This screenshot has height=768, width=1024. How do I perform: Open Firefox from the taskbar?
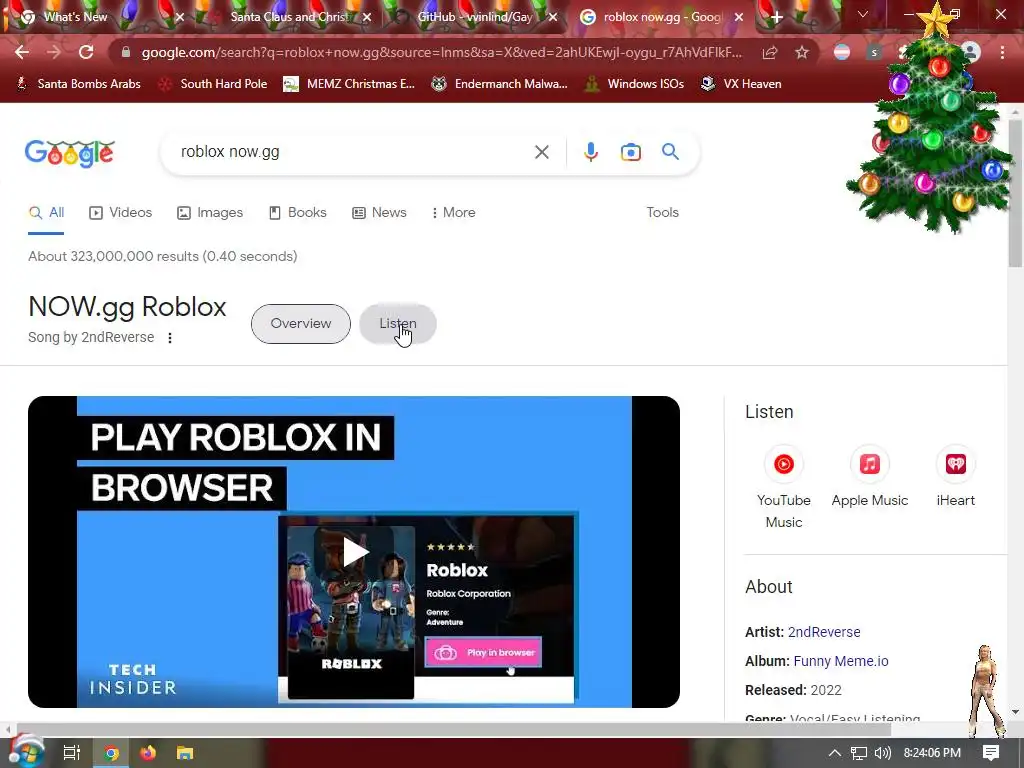(148, 753)
